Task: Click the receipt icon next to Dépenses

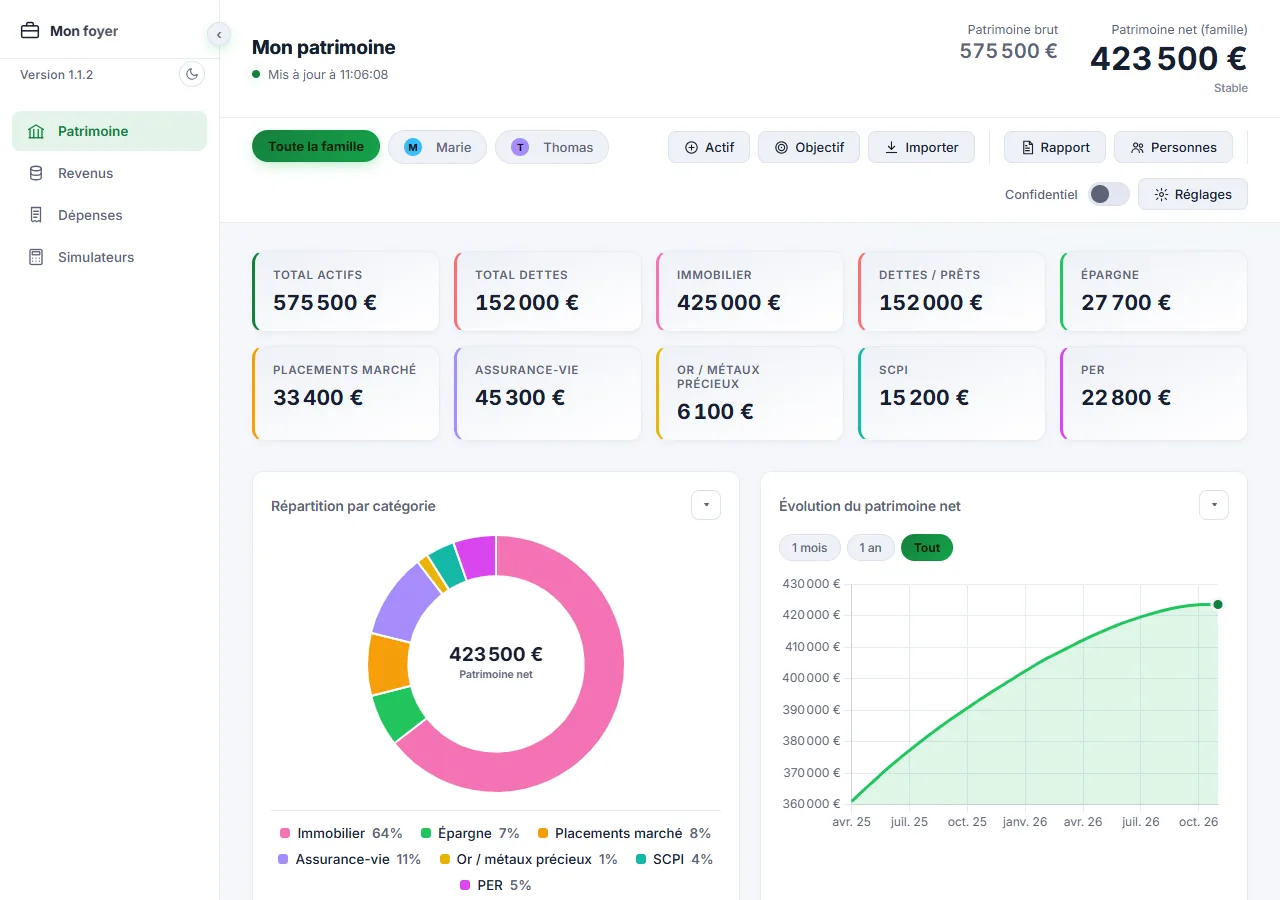Action: 37,215
